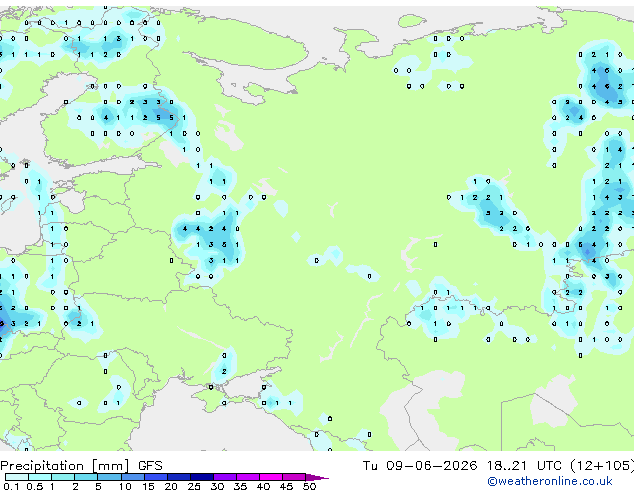Viewport: 634px width, 490px height.
Task: Click the 30–35 mm purple legend box
Action: 225,477
